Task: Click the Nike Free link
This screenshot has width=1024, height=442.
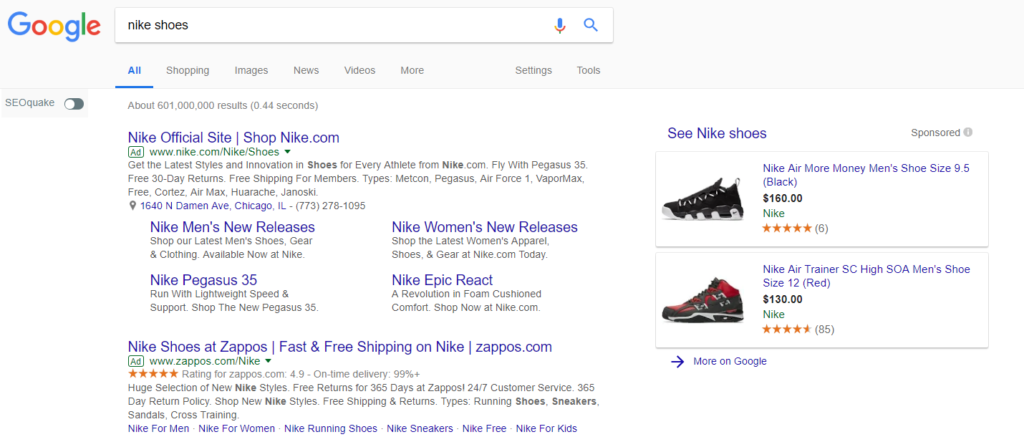Action: [x=485, y=429]
